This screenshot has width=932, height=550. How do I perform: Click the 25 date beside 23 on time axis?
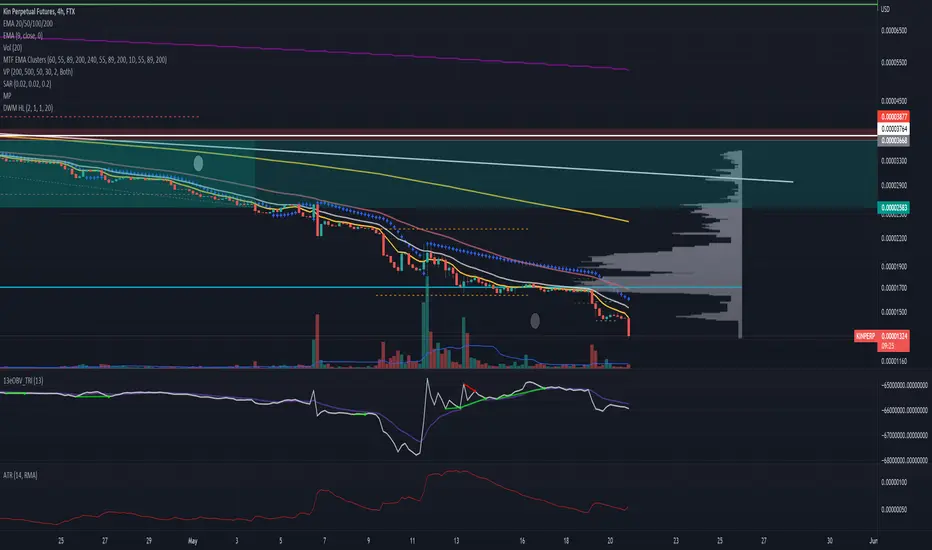pyautogui.click(x=720, y=541)
